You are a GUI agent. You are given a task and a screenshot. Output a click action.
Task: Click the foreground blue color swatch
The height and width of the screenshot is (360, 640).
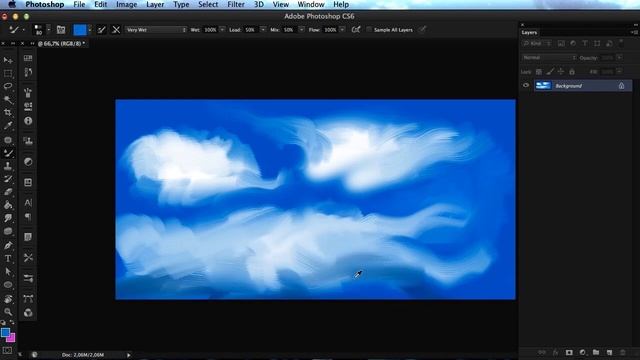click(x=5, y=332)
